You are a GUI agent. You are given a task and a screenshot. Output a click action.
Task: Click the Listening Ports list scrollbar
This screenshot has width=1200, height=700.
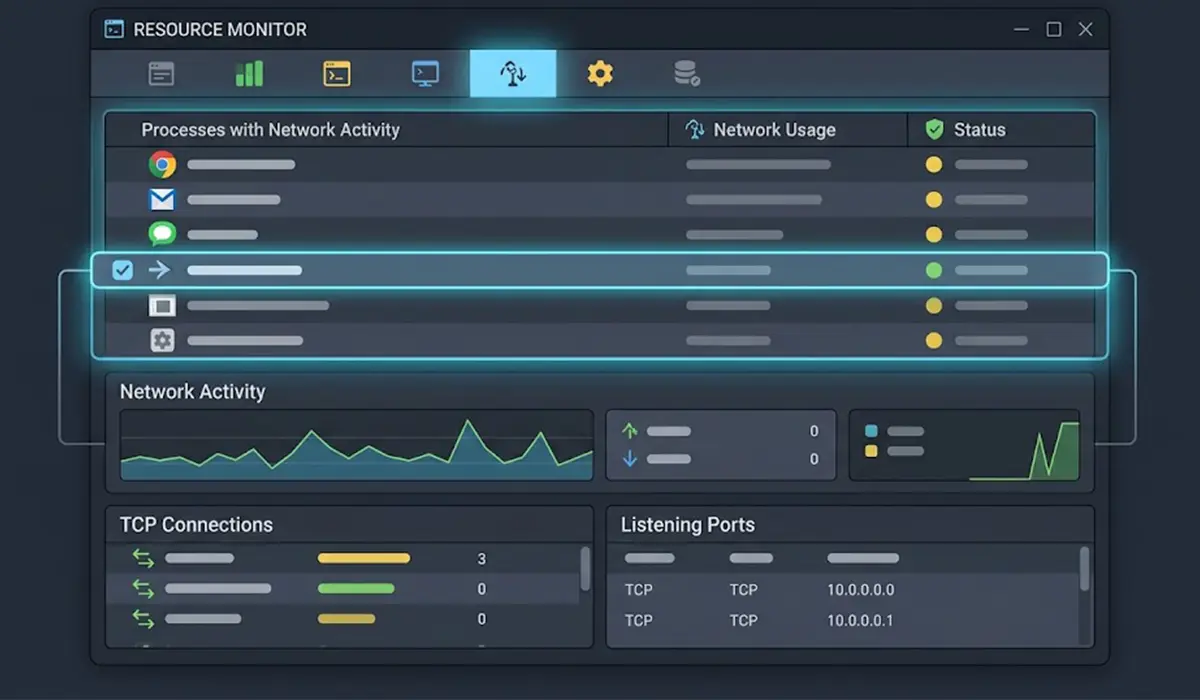pyautogui.click(x=1085, y=570)
